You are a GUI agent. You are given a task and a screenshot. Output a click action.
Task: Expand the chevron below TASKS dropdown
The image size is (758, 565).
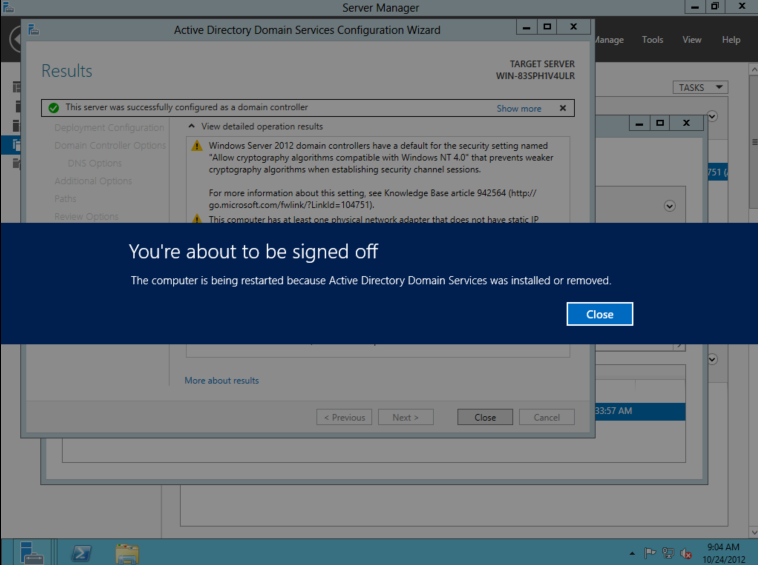coord(712,116)
